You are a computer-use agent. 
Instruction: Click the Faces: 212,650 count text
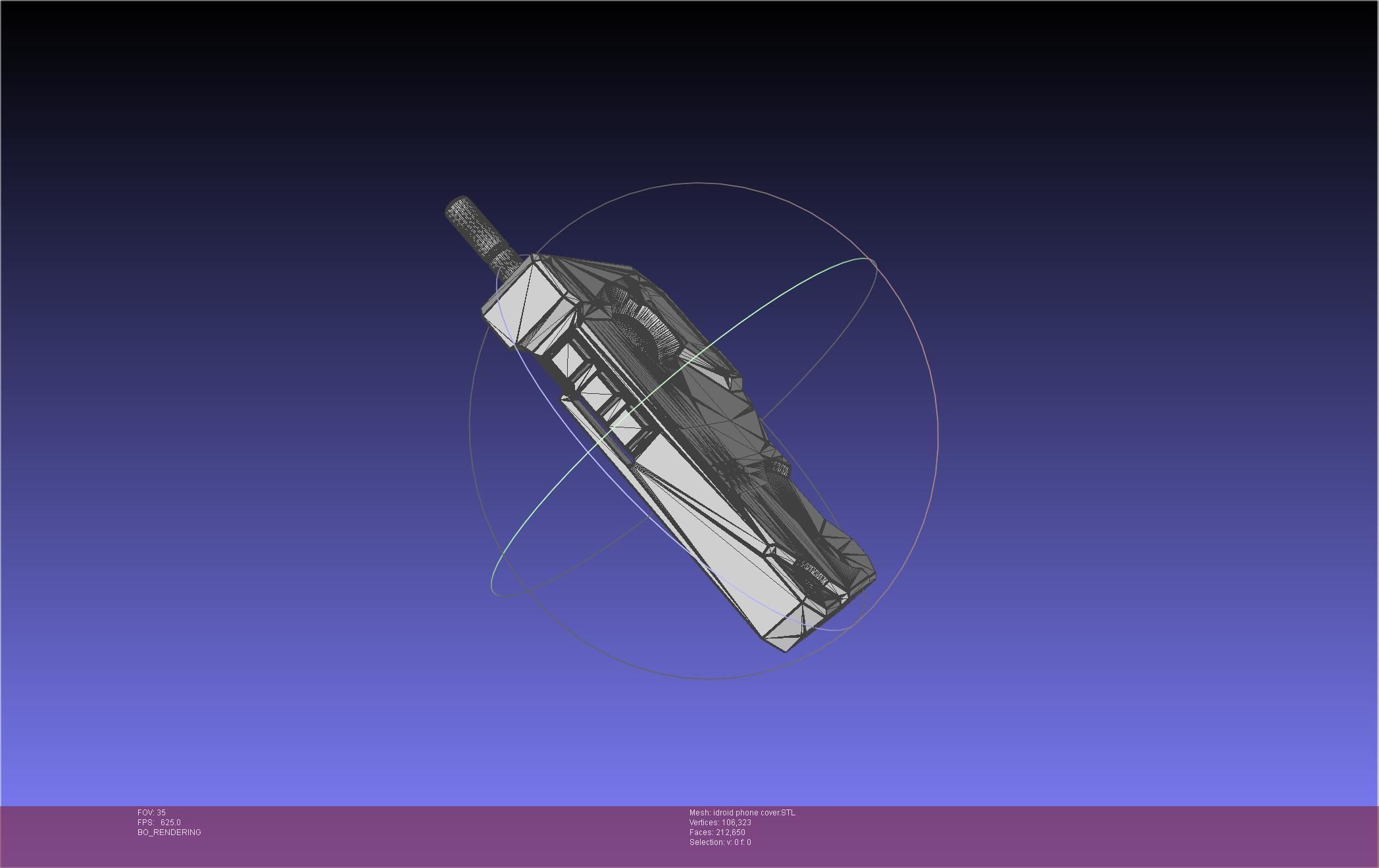pos(717,832)
